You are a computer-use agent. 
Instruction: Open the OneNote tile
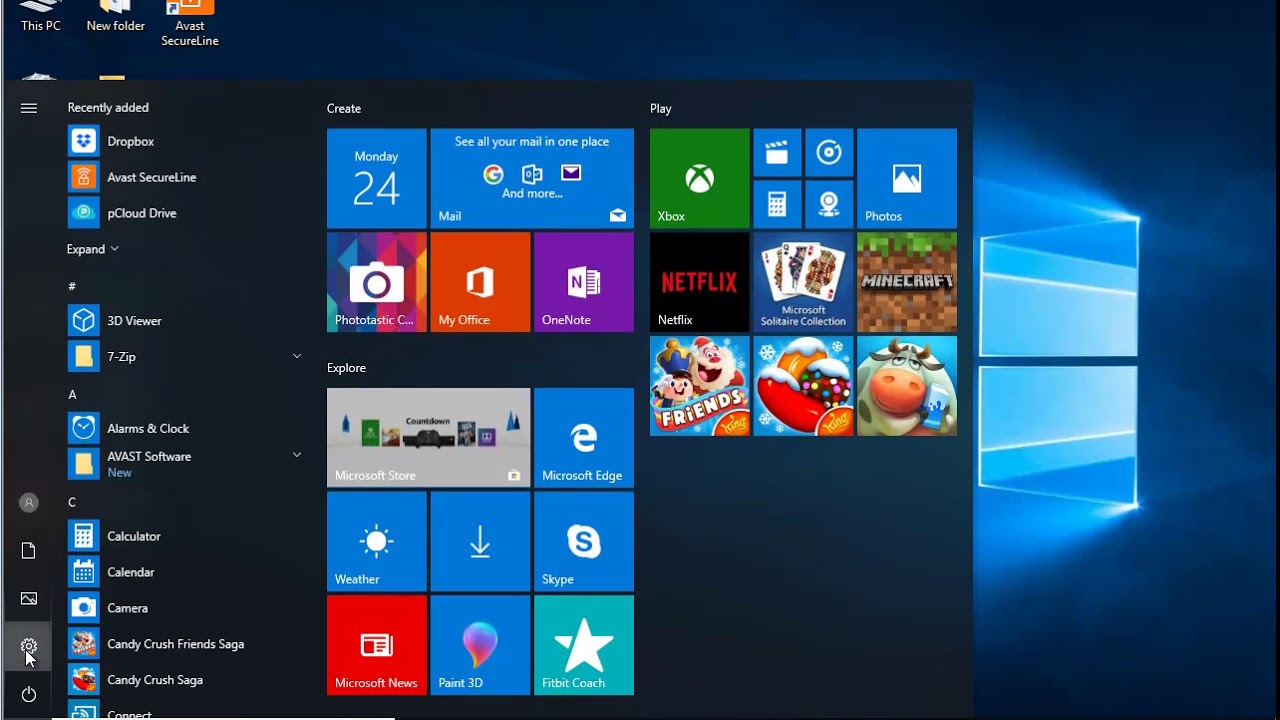coord(584,282)
